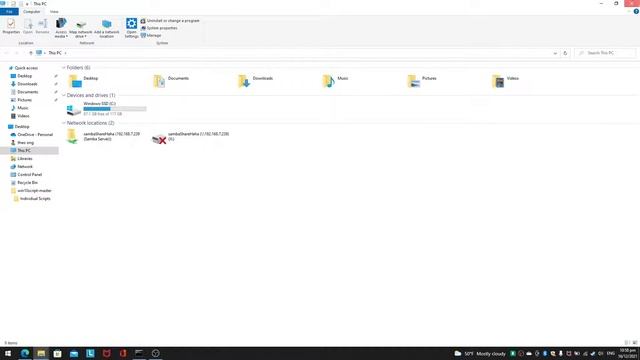Image resolution: width=640 pixels, height=360 pixels.
Task: Click the Windows Start button
Action: (8, 353)
